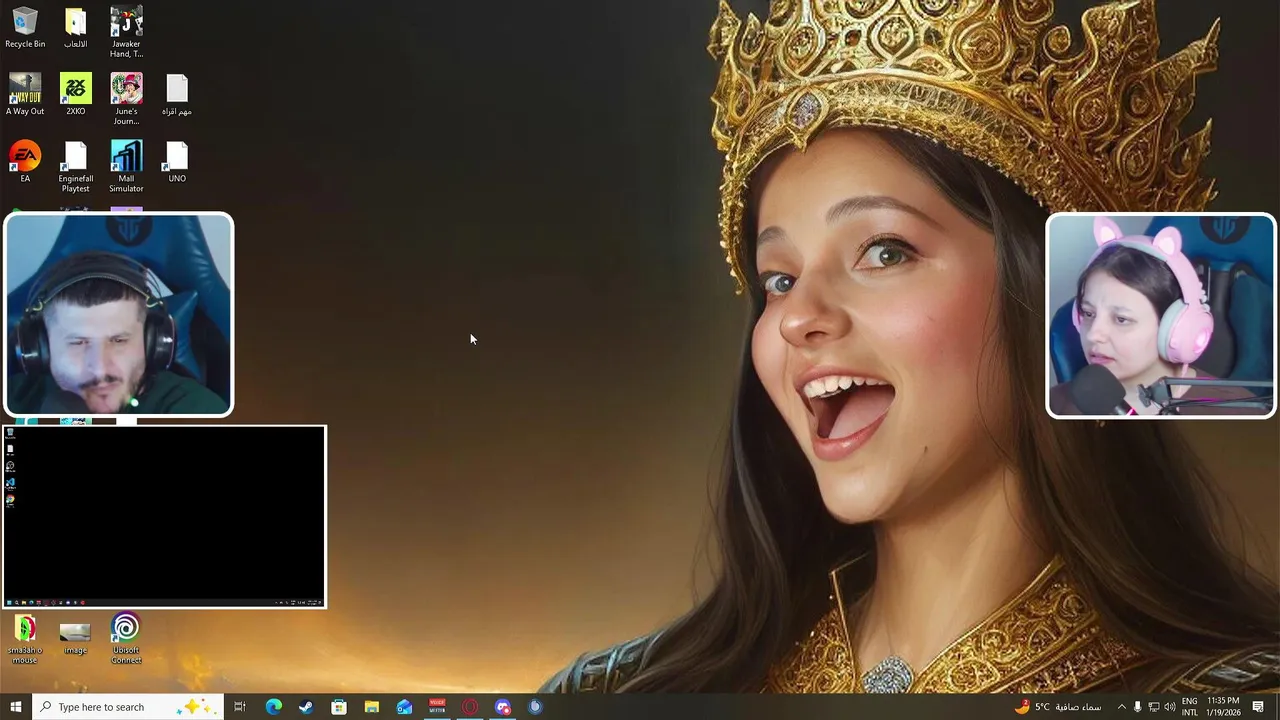Open the blue circular taskbar app
The image size is (1280, 720).
click(x=536, y=707)
